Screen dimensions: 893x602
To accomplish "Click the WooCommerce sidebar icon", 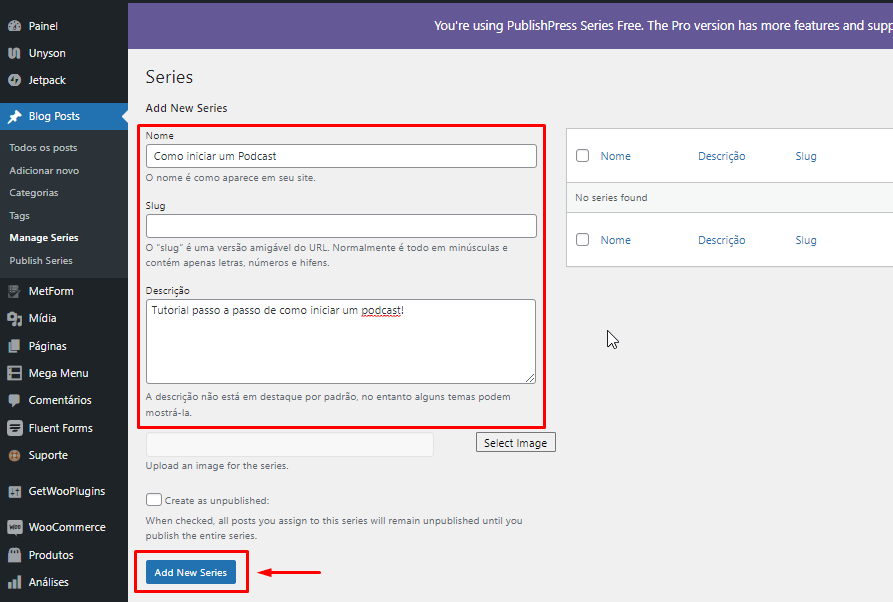I will coord(17,526).
